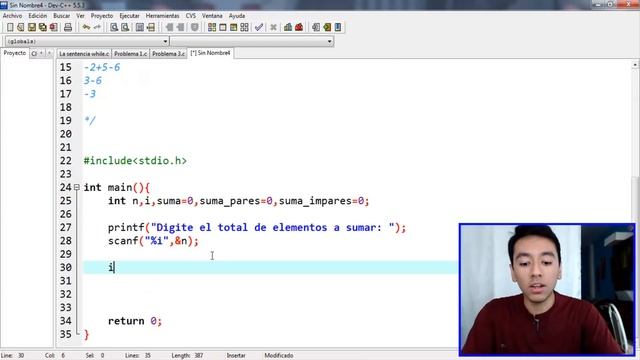Click the Compile and Run toolbar icon

click(233, 27)
